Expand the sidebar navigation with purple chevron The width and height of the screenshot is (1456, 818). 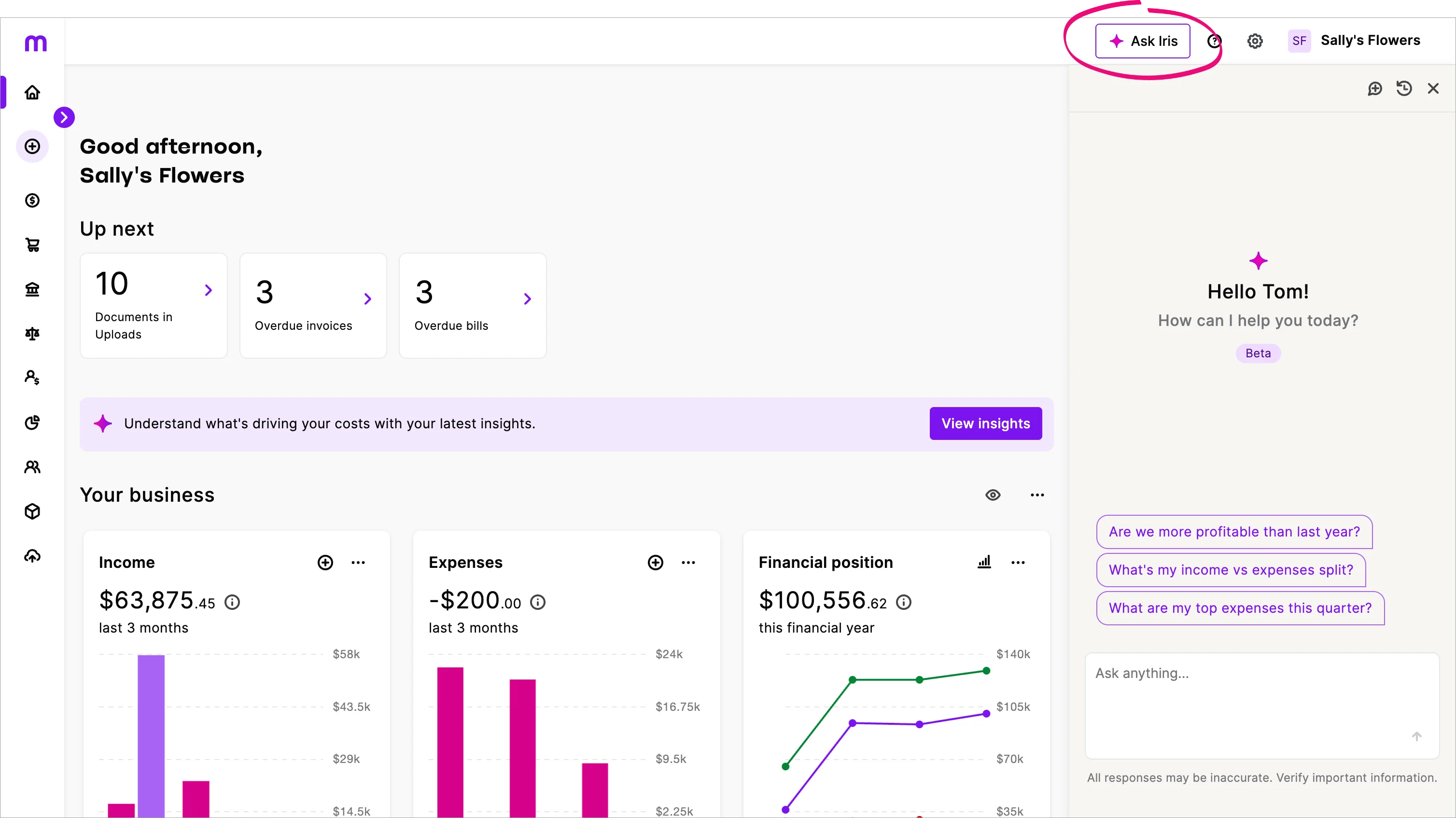[x=64, y=117]
